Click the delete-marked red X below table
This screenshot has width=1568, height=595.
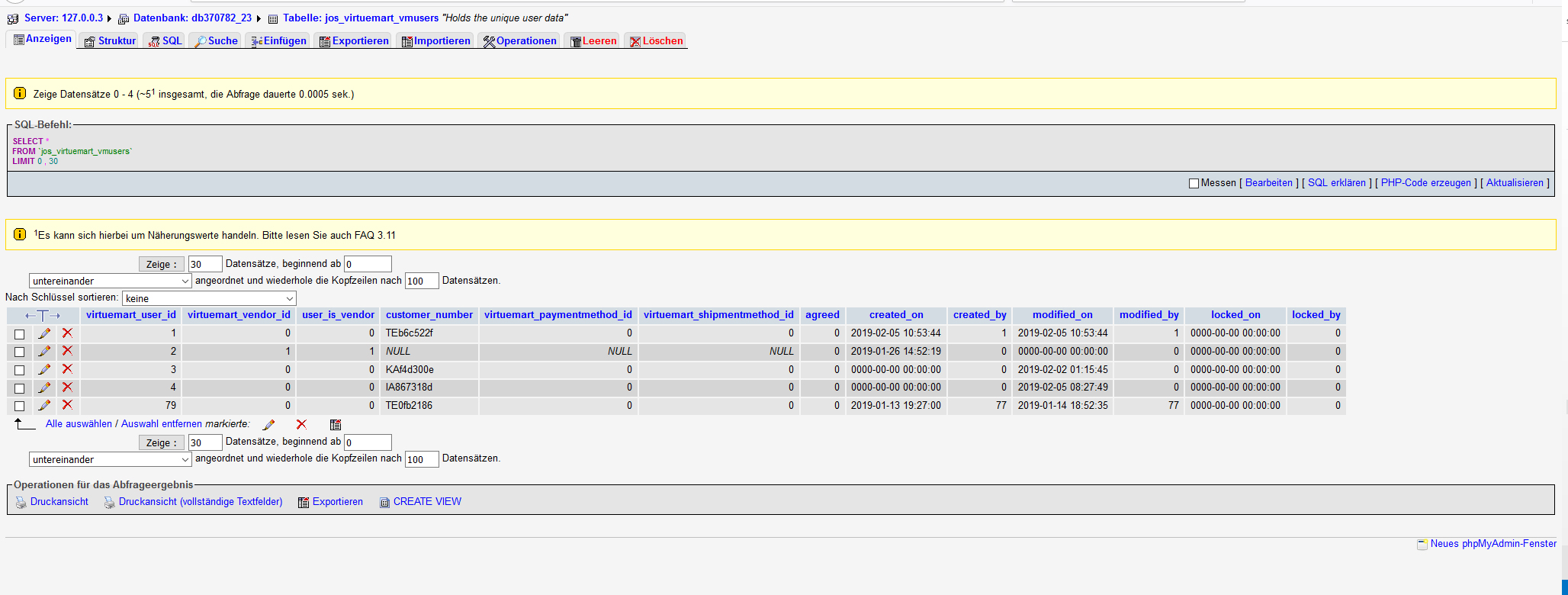[301, 425]
